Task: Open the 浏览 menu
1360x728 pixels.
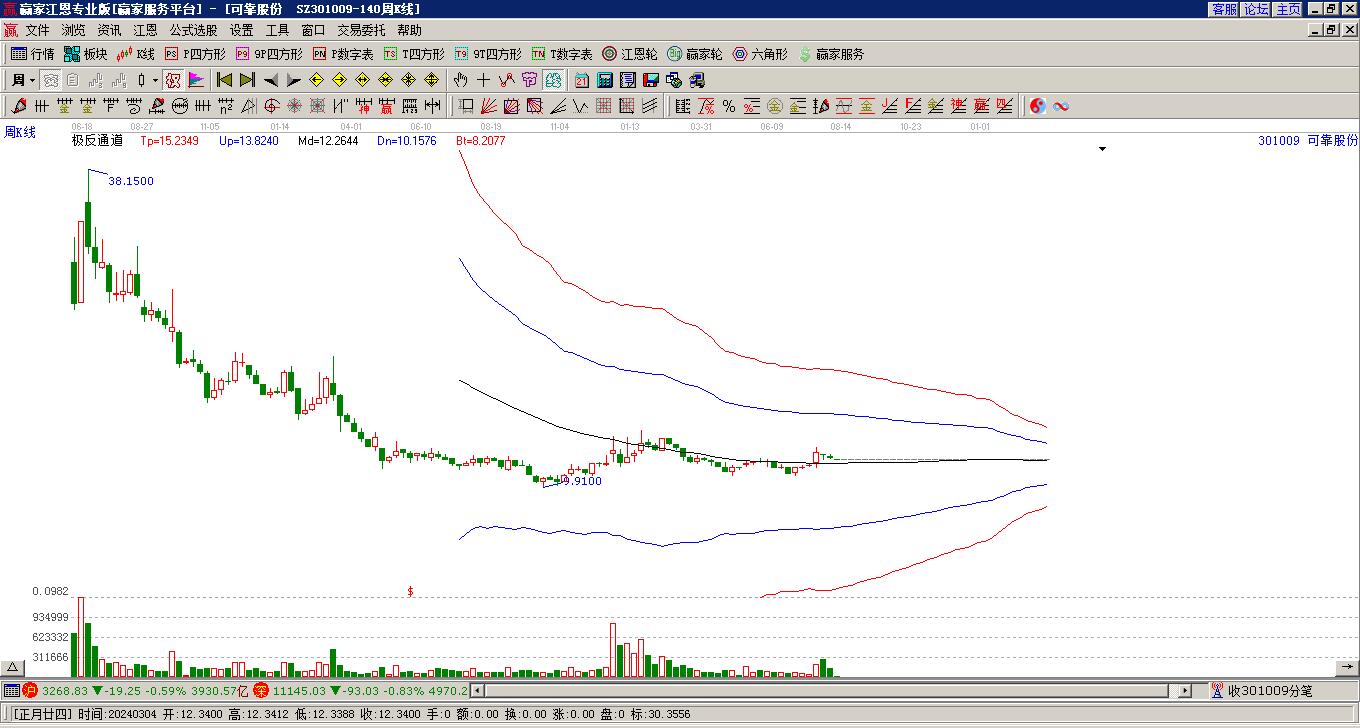Action: [73, 30]
